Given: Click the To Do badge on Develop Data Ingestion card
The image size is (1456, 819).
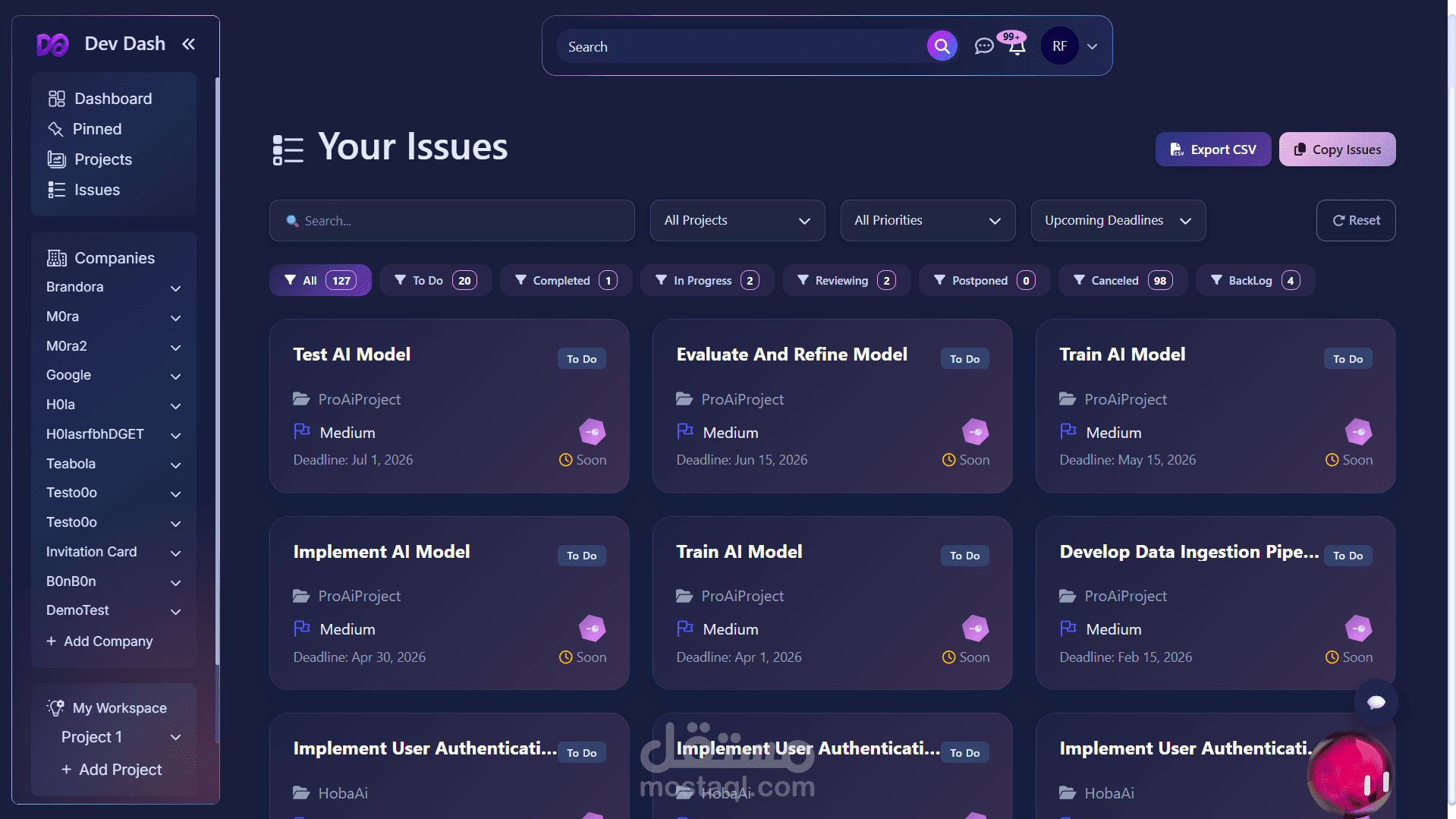Looking at the screenshot, I should [1348, 555].
